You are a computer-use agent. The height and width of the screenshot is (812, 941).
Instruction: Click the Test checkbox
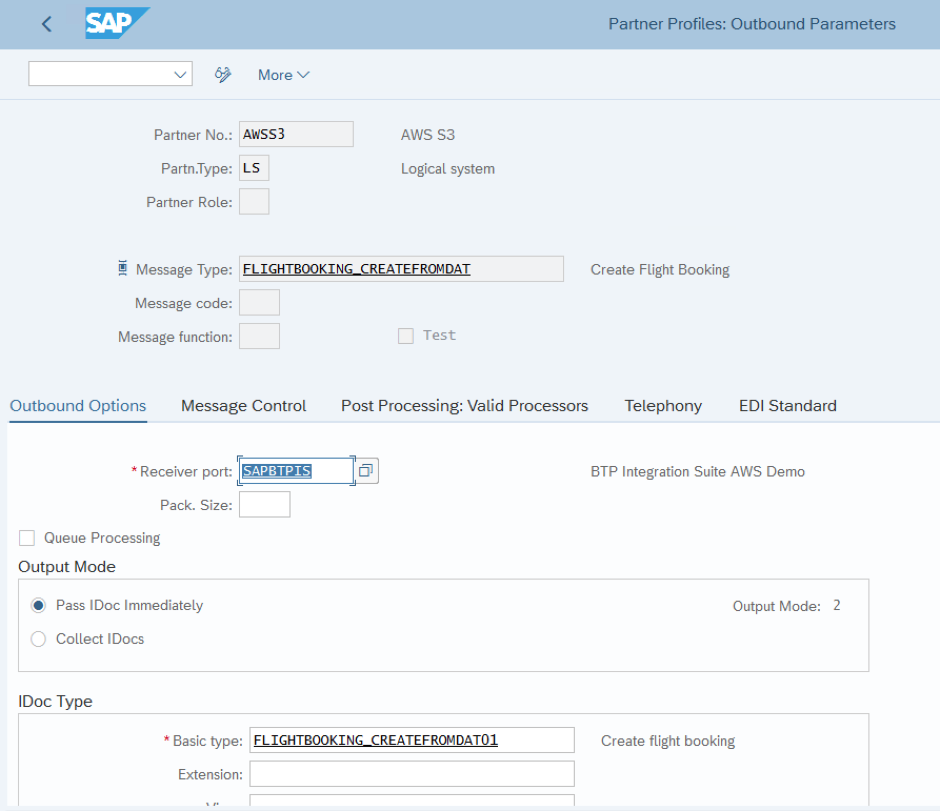pyautogui.click(x=405, y=335)
